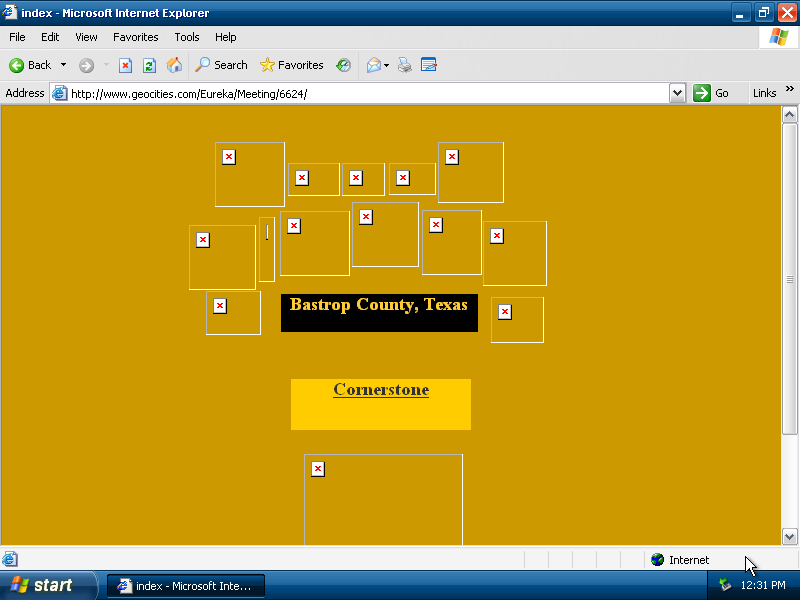Click the Internet zone status indicator
The image size is (800, 600).
(x=680, y=560)
